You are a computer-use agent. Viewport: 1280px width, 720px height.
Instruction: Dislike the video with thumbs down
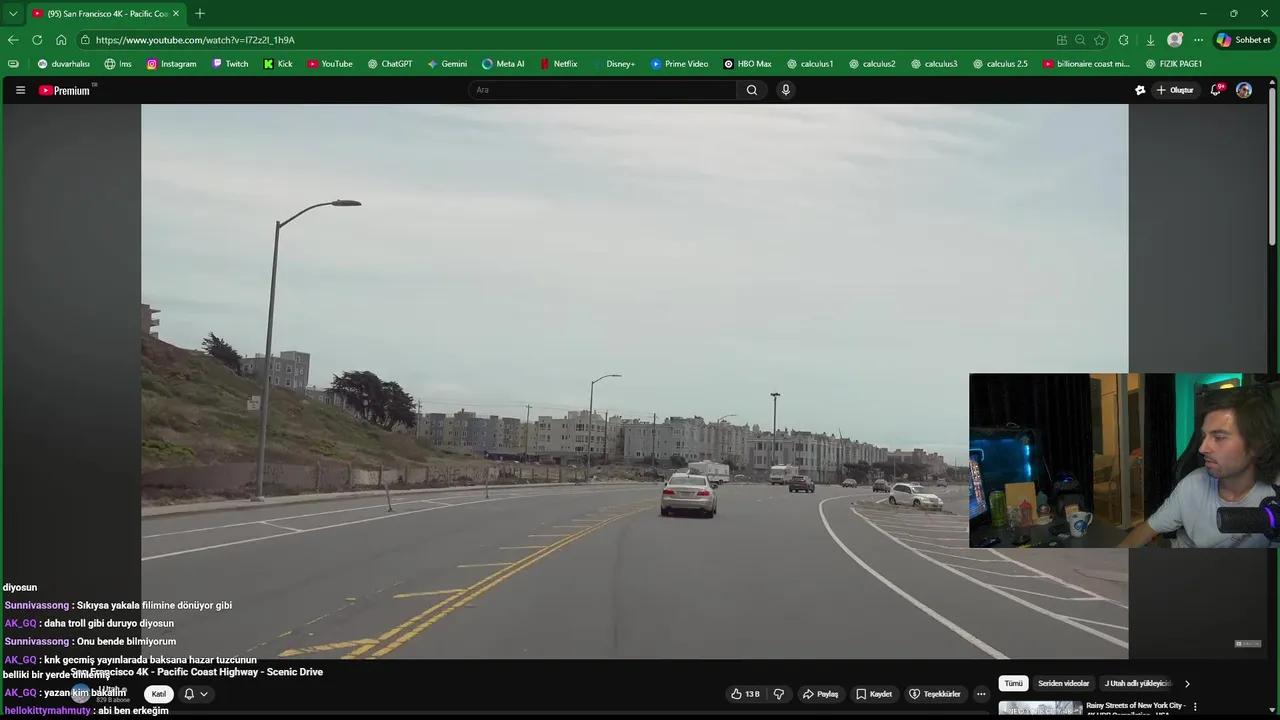pos(779,694)
